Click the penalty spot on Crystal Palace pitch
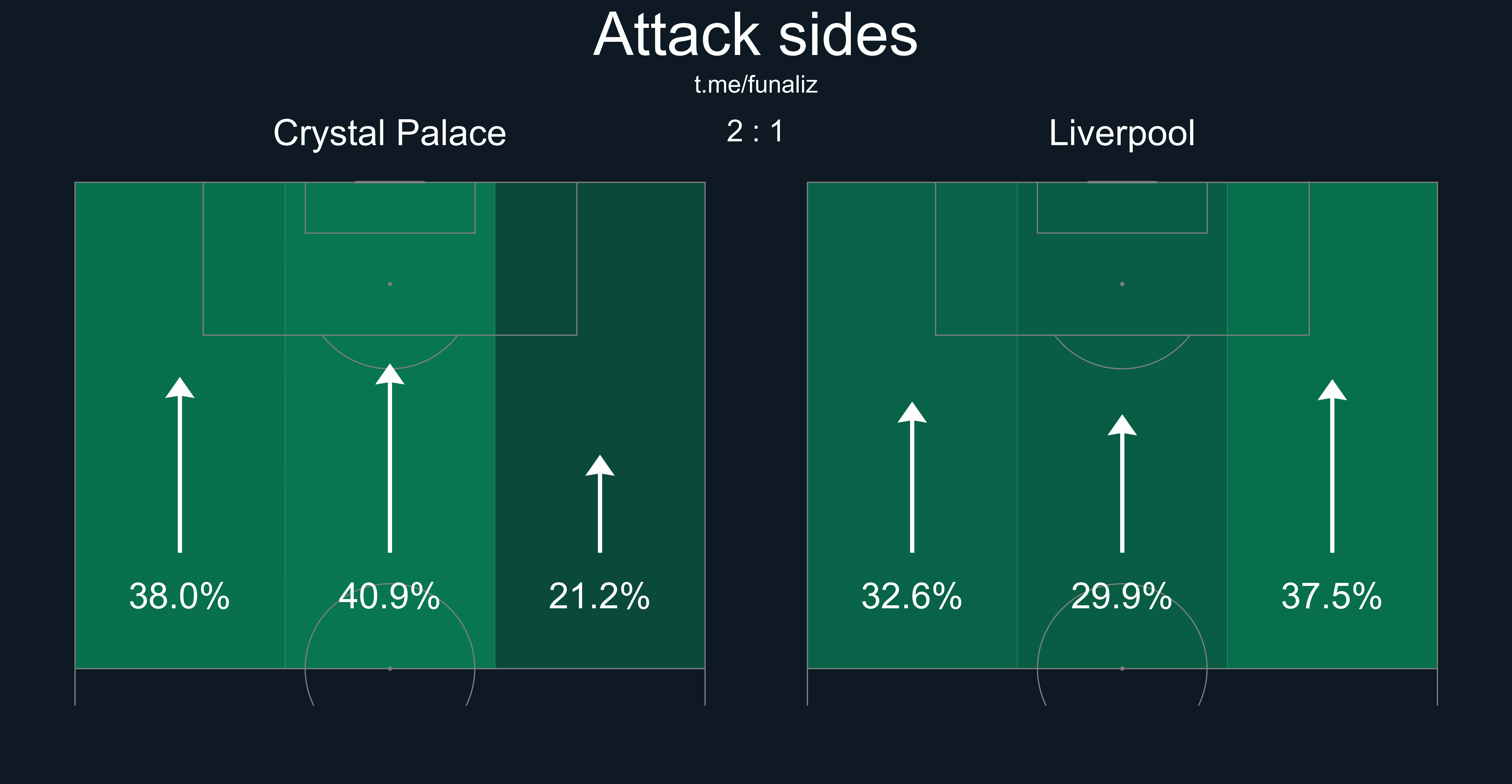The width and height of the screenshot is (1512, 784). (390, 284)
